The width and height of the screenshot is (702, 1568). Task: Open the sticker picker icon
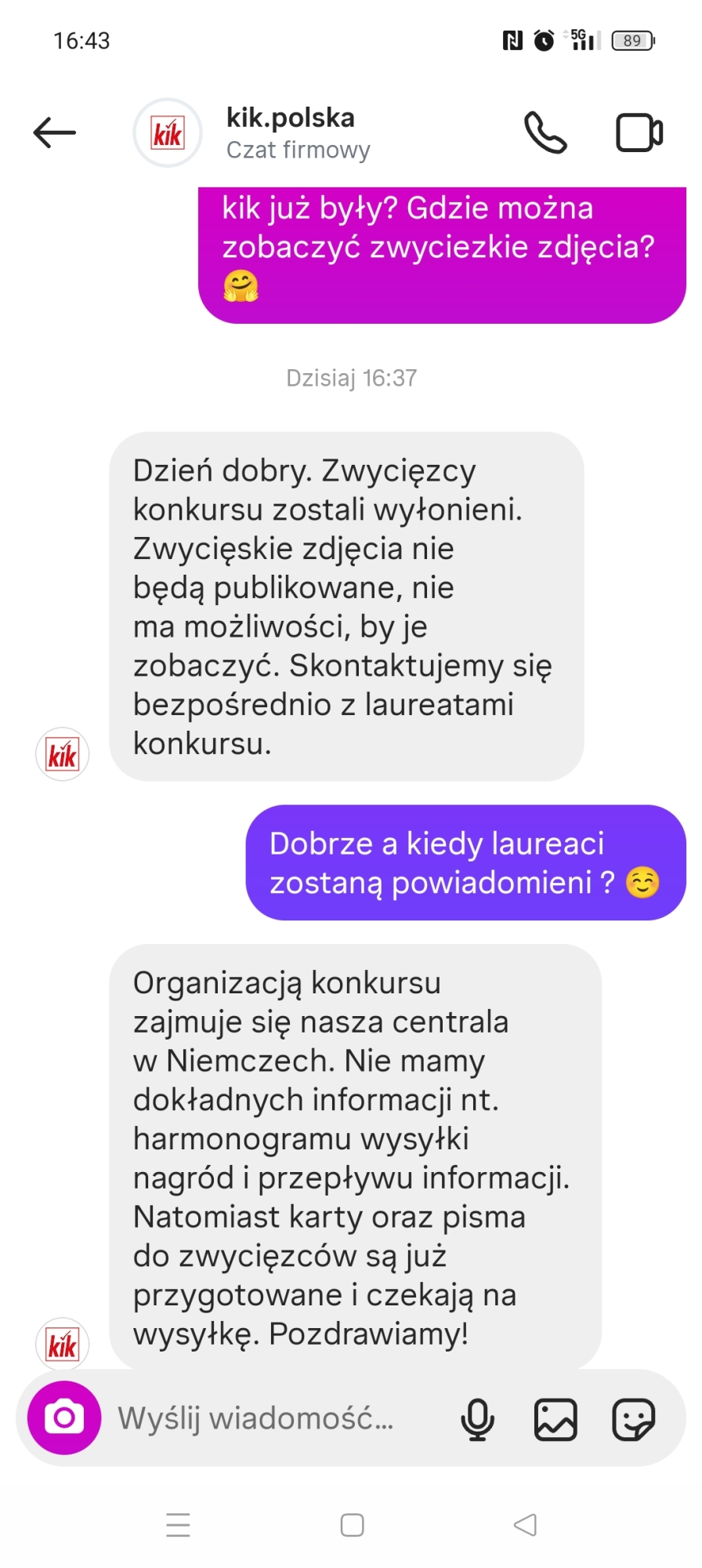click(633, 1419)
